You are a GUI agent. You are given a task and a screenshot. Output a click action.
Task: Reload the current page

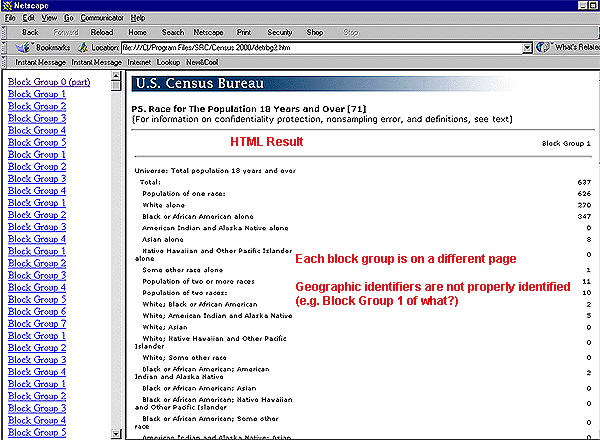[x=101, y=32]
